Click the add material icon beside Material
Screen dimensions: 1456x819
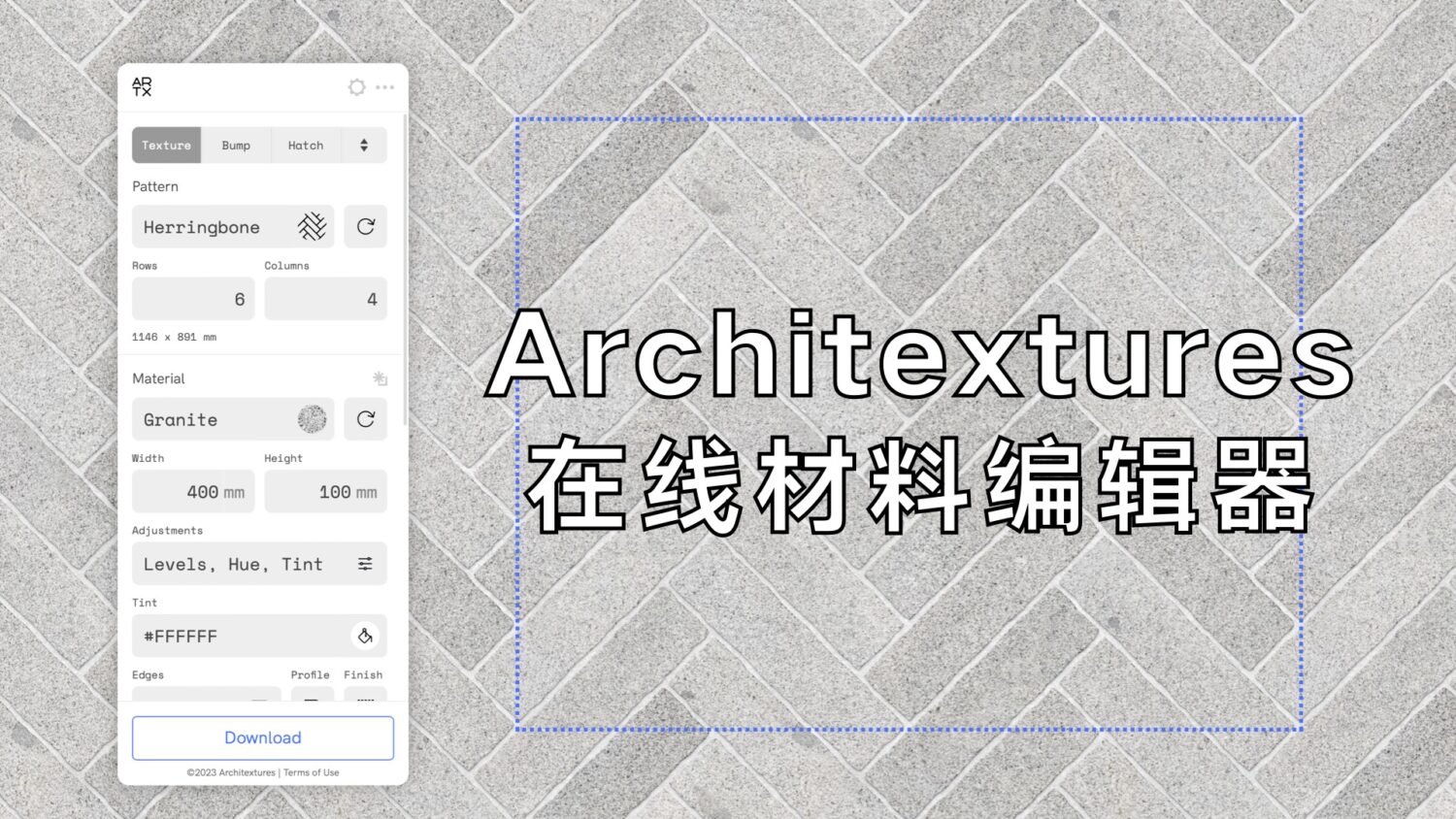click(380, 378)
